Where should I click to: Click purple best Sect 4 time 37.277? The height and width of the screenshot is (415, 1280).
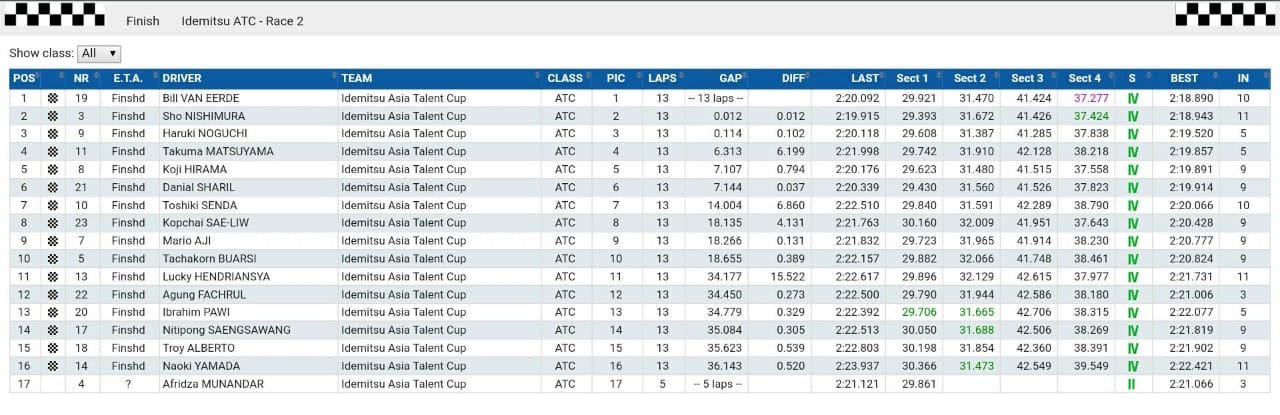pos(1091,99)
